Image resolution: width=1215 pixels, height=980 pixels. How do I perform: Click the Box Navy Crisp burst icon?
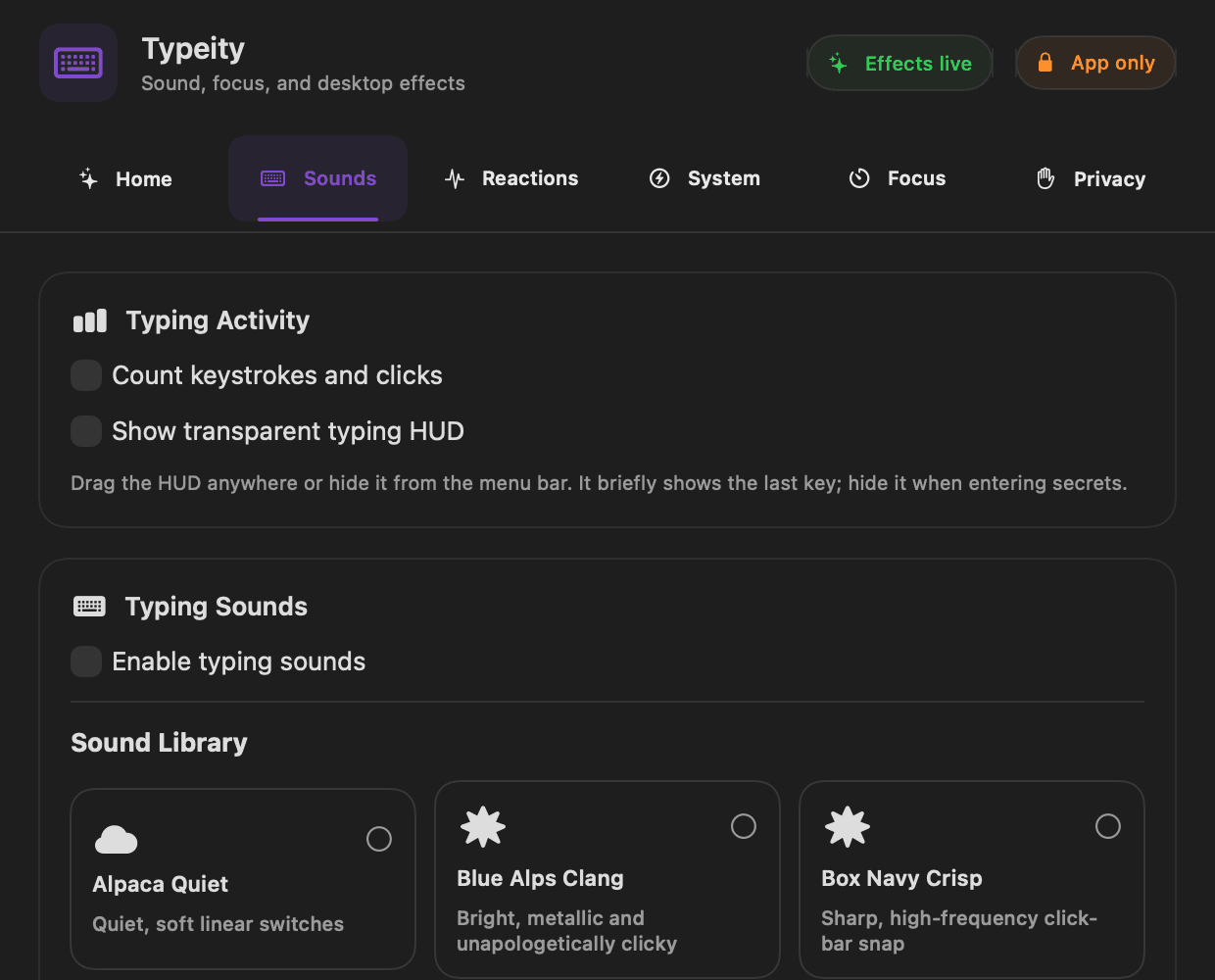pyautogui.click(x=848, y=827)
